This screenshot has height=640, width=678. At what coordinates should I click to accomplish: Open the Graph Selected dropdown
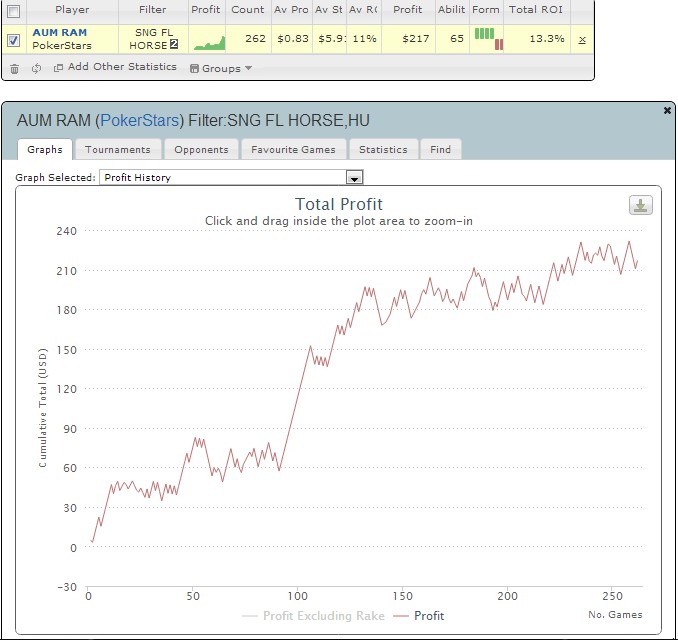click(353, 177)
